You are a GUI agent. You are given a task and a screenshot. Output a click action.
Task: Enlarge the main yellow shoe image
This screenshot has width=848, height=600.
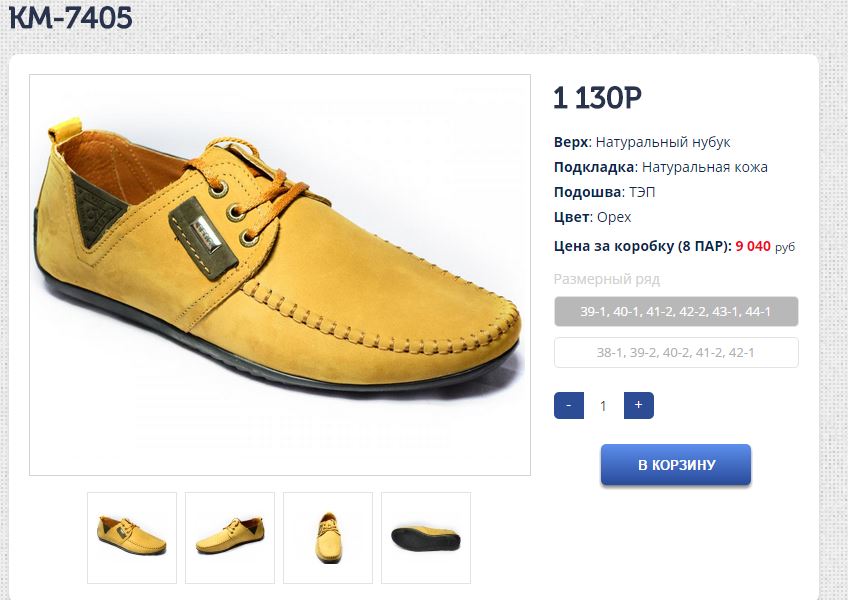tap(280, 275)
